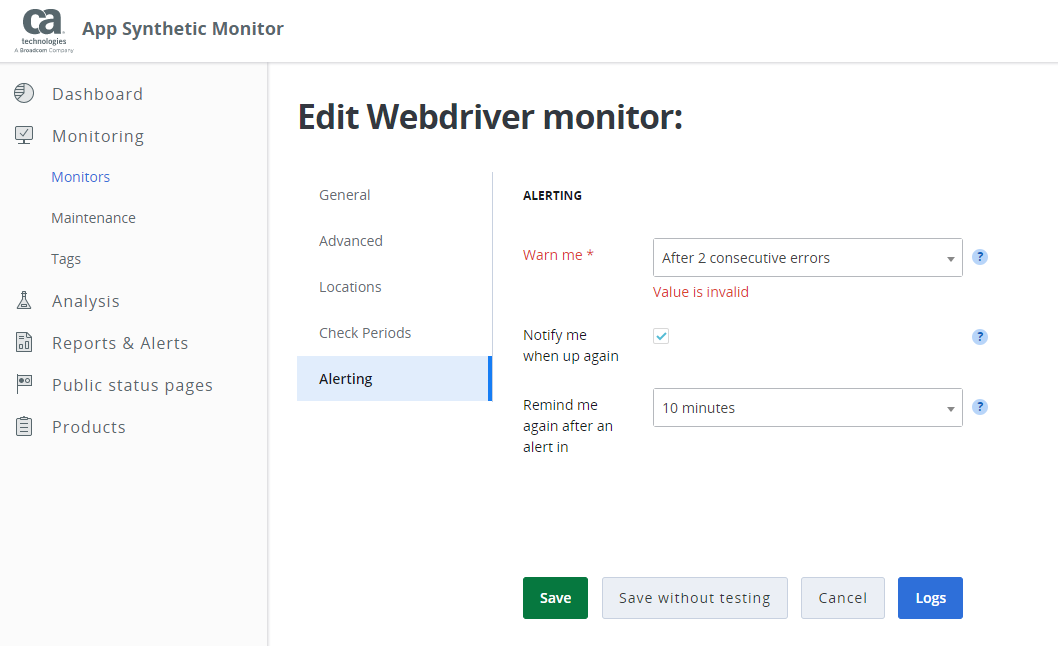Click the CA Technologies logo
Screen dimensions: 1058x646
tap(44, 30)
